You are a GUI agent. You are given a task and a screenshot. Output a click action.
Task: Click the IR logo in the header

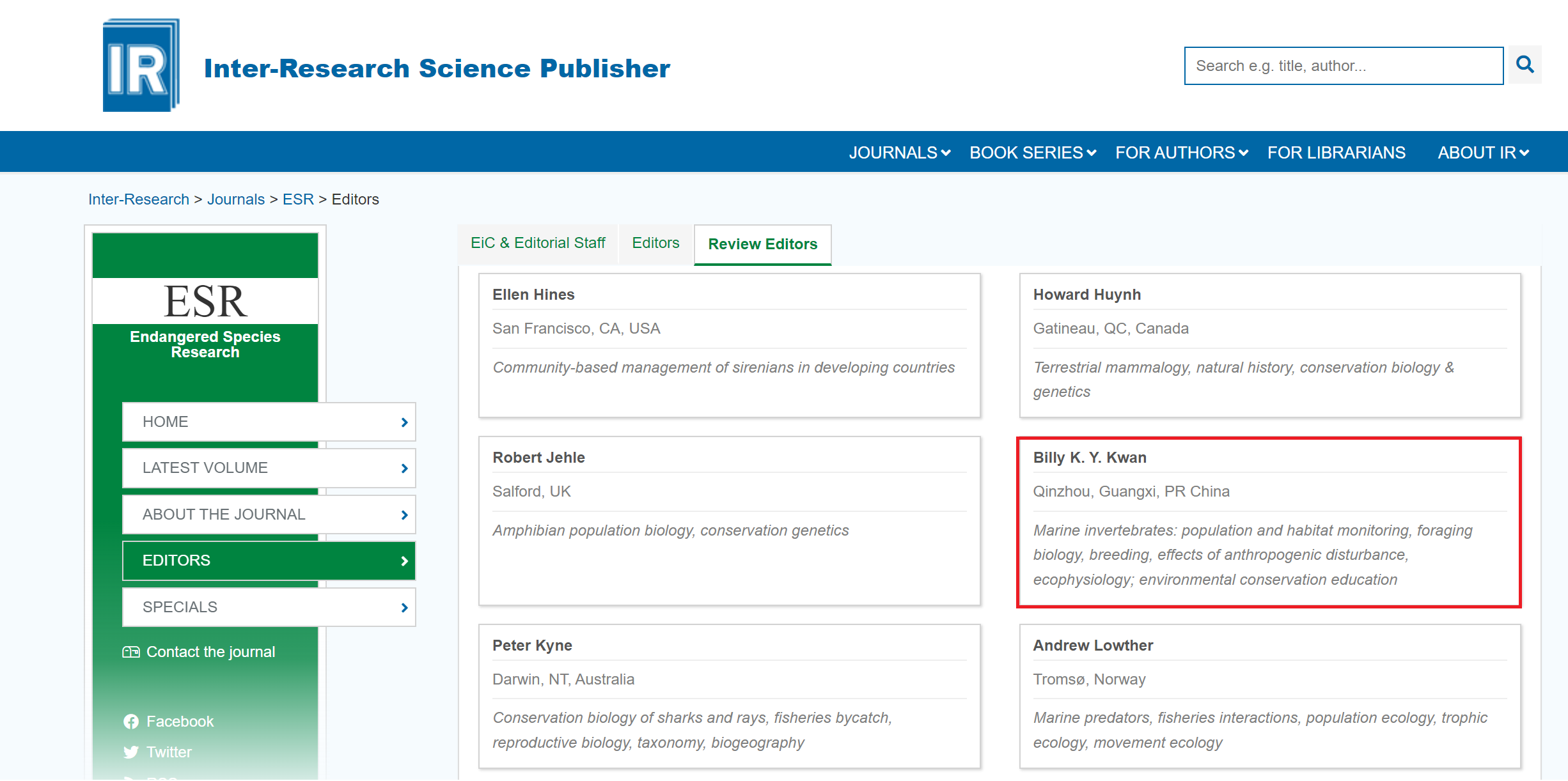tap(141, 65)
